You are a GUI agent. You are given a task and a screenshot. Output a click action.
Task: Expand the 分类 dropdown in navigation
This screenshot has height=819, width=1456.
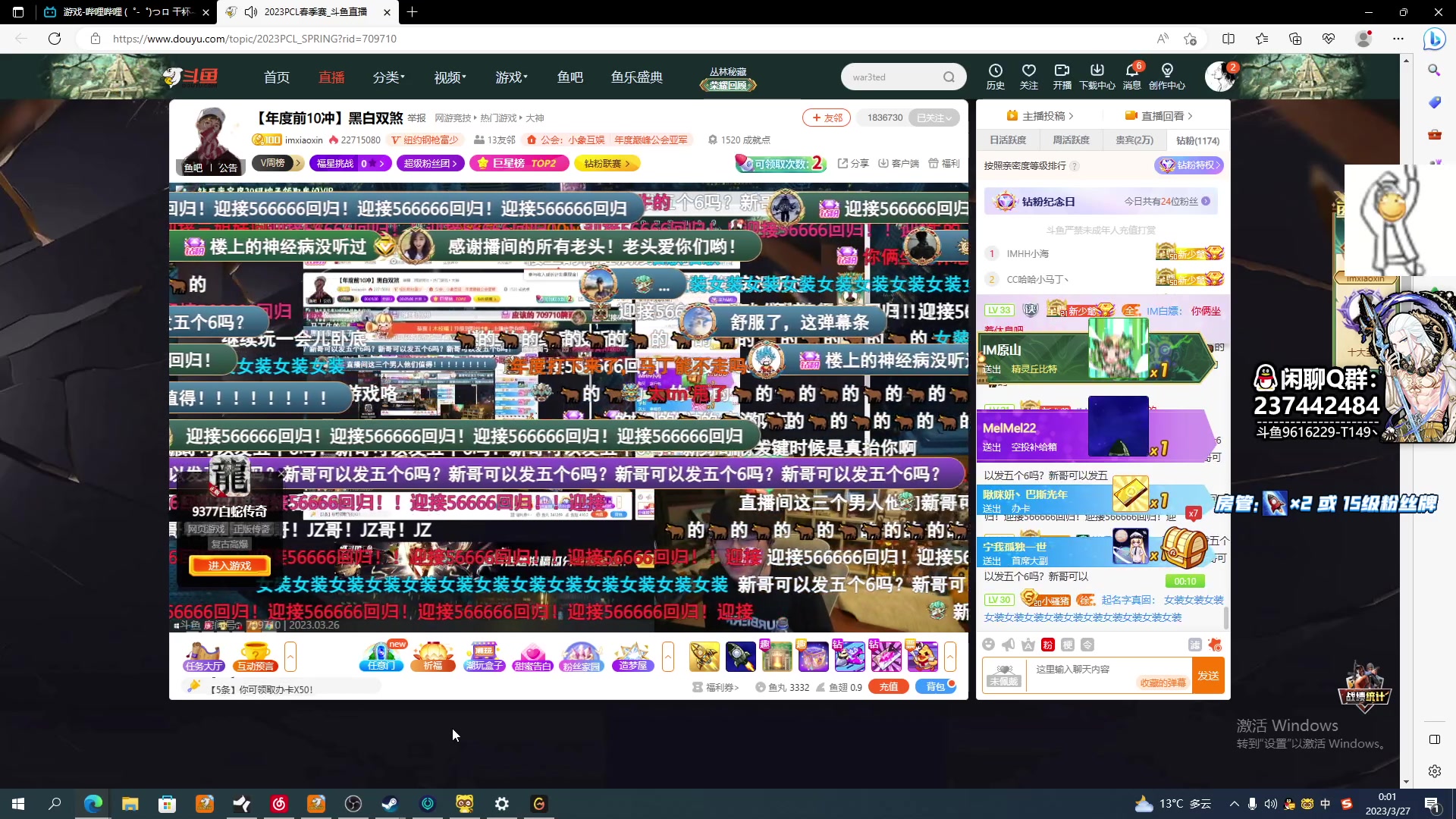(x=388, y=77)
